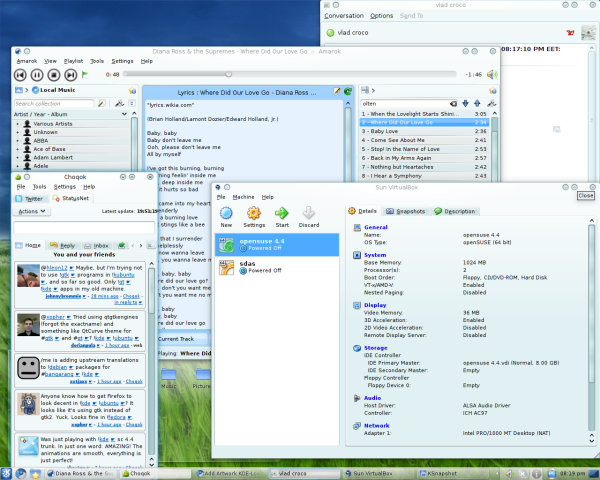The image size is (600, 480).
Task: Expand the Ace of Base artist entry
Action: point(18,149)
